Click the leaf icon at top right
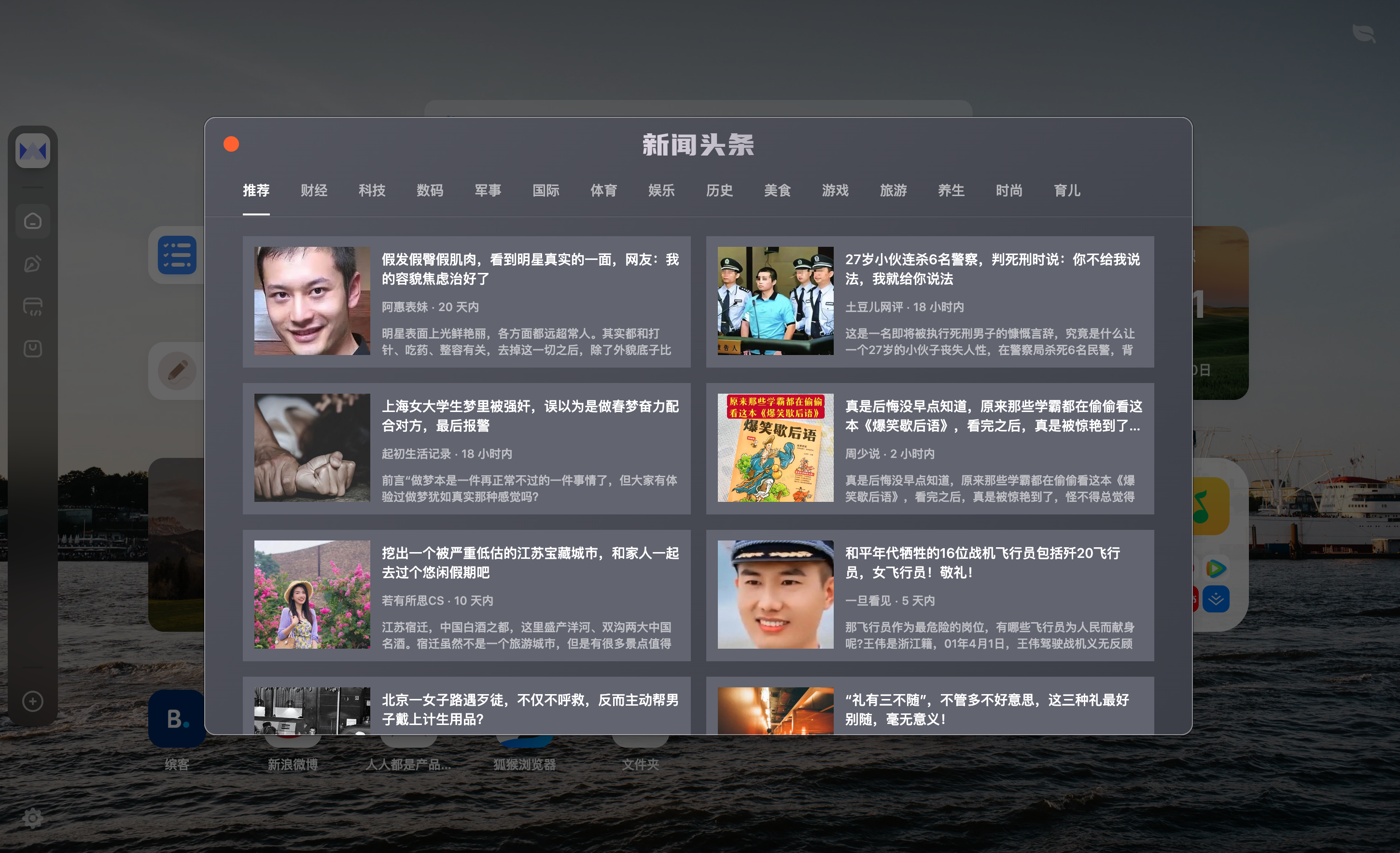Screen dimensions: 1400x853 click(1363, 33)
